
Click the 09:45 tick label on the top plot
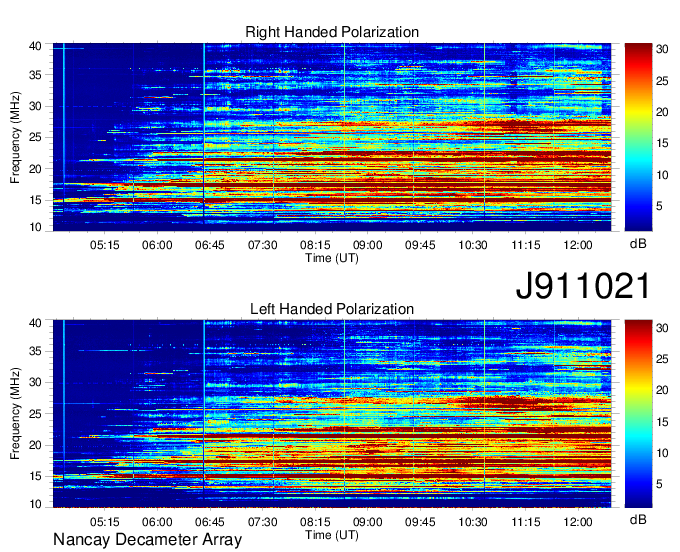click(x=420, y=245)
